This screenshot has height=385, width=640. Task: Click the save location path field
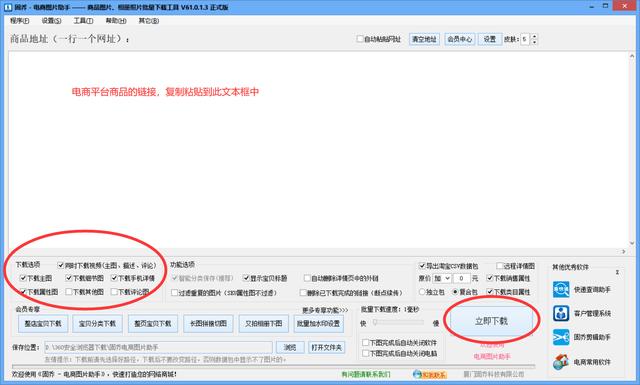click(x=158, y=347)
